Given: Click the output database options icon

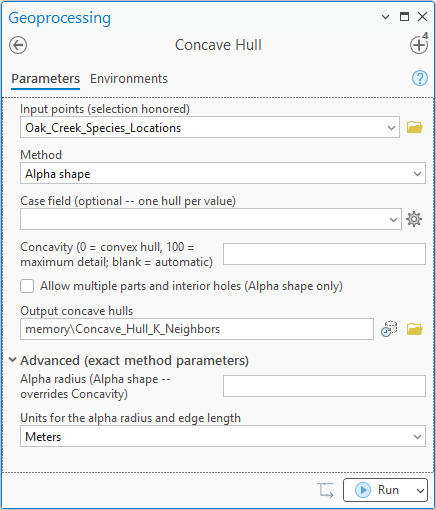Looking at the screenshot, I should pos(389,329).
